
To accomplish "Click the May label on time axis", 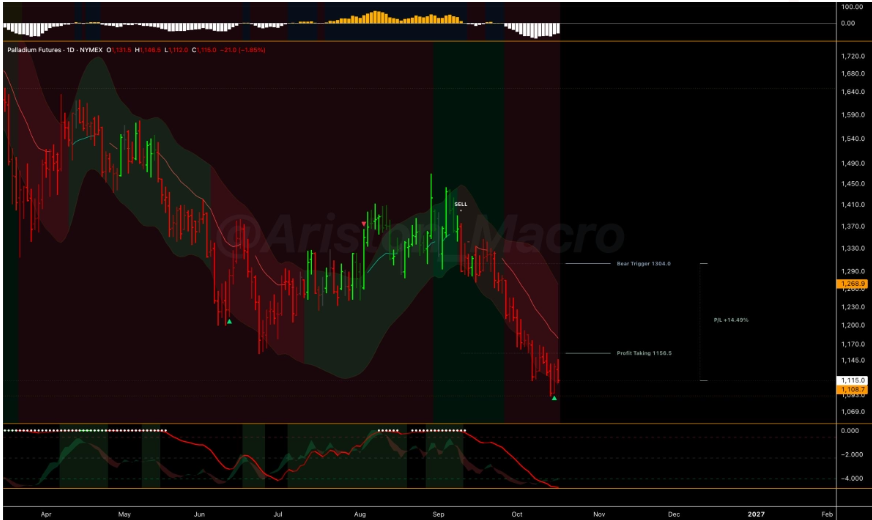I will [x=125, y=514].
